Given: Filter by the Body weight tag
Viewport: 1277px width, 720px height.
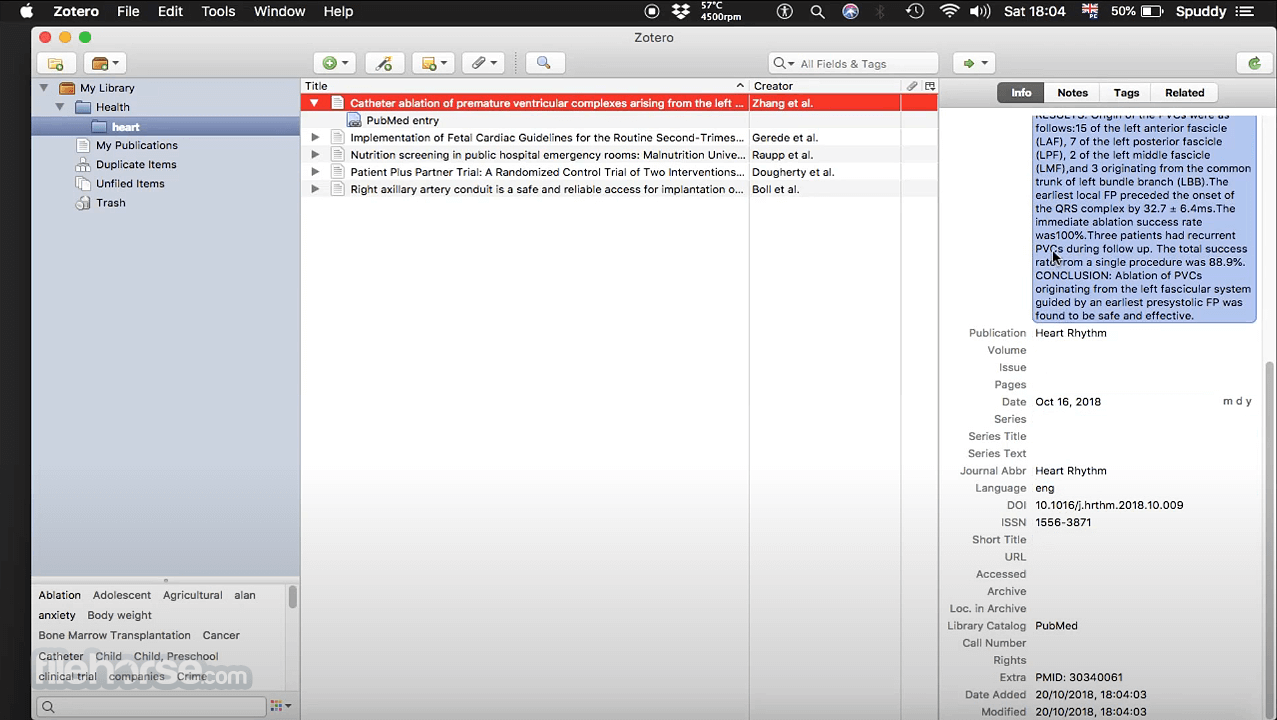Looking at the screenshot, I should coord(119,616).
